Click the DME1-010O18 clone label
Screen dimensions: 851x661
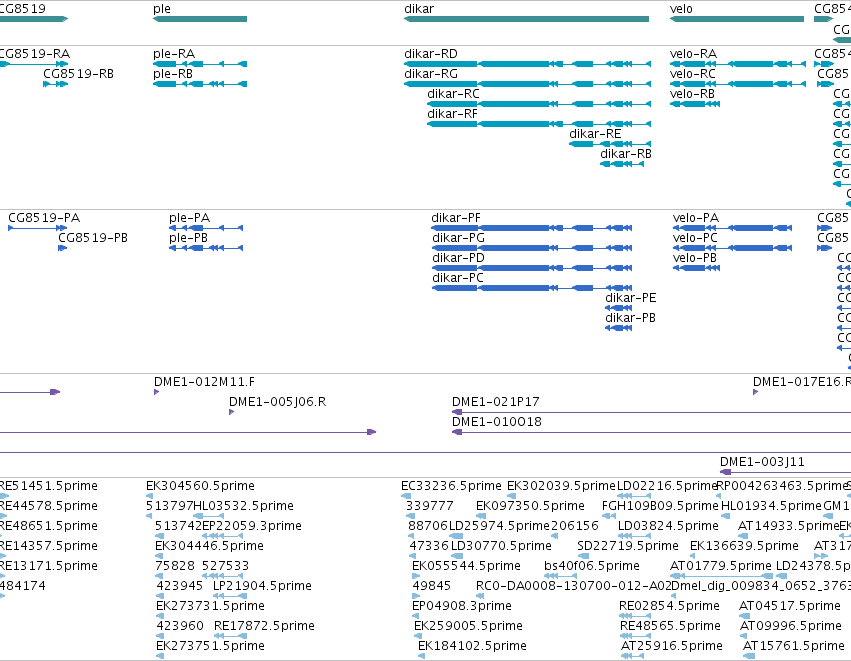[x=497, y=422]
